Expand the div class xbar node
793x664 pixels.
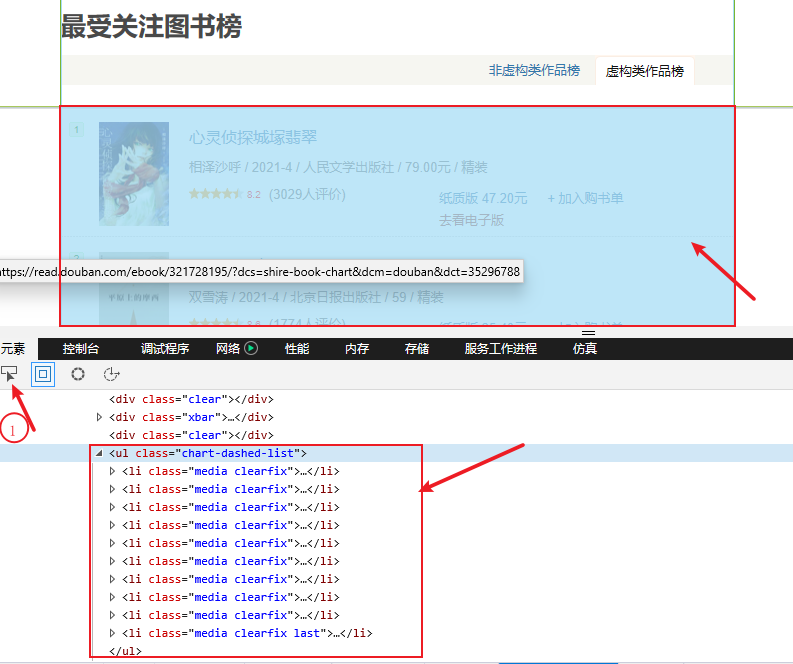point(99,417)
